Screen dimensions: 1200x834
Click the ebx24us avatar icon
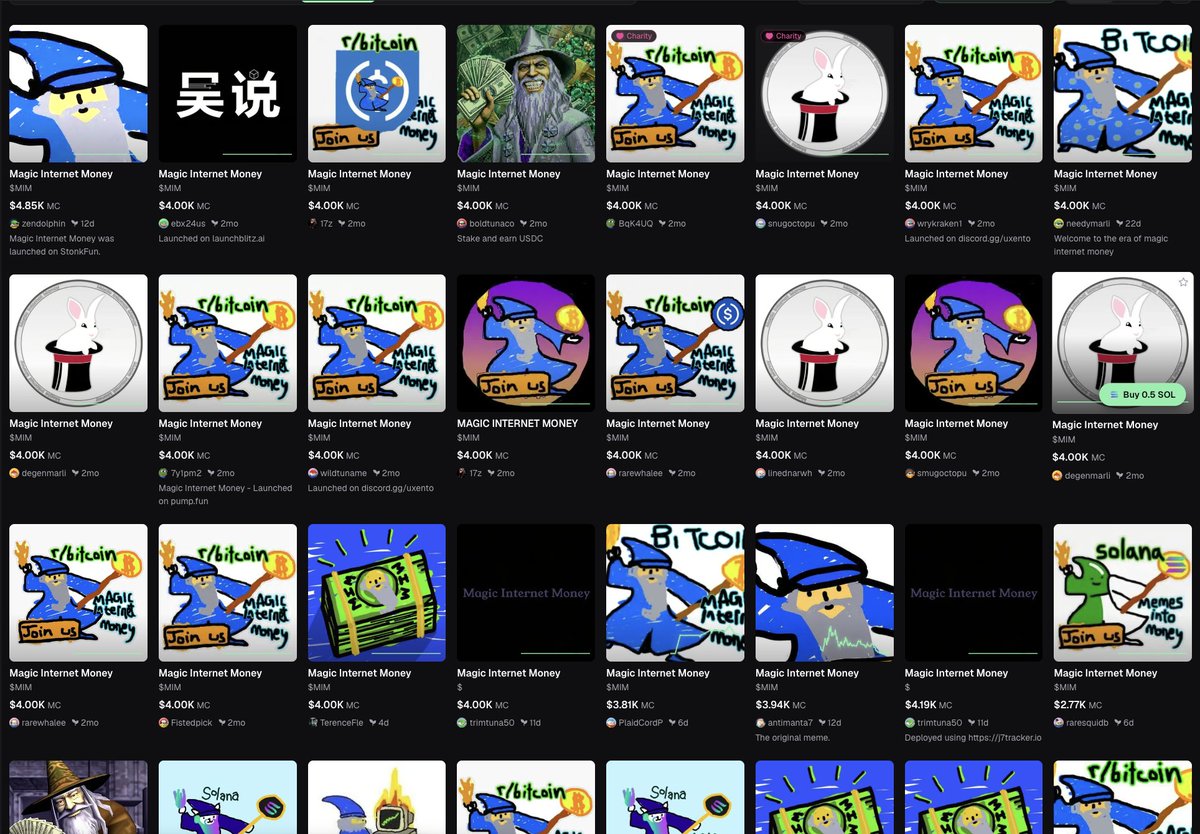pyautogui.click(x=164, y=224)
